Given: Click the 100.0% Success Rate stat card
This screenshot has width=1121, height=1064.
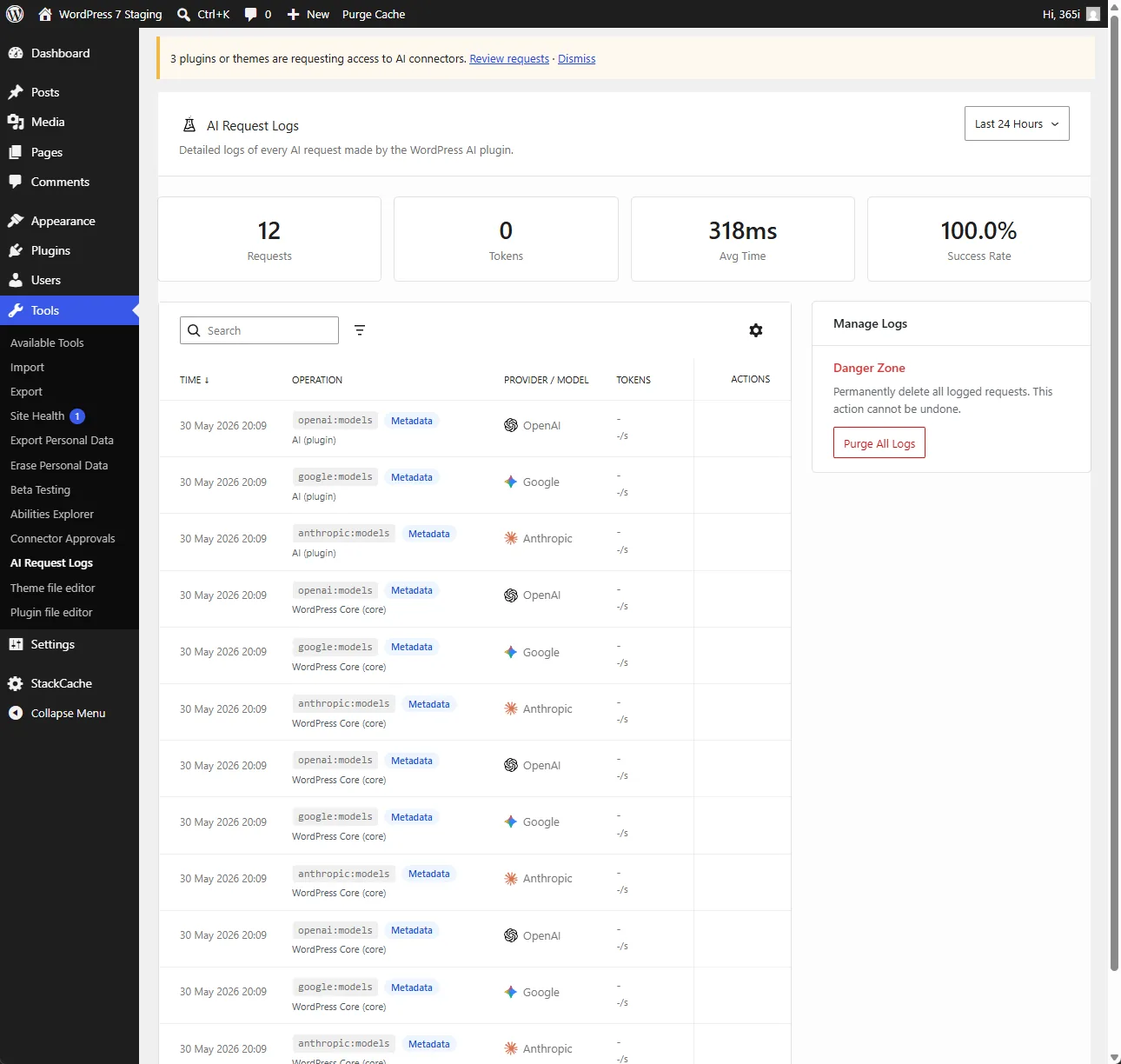Looking at the screenshot, I should [979, 239].
